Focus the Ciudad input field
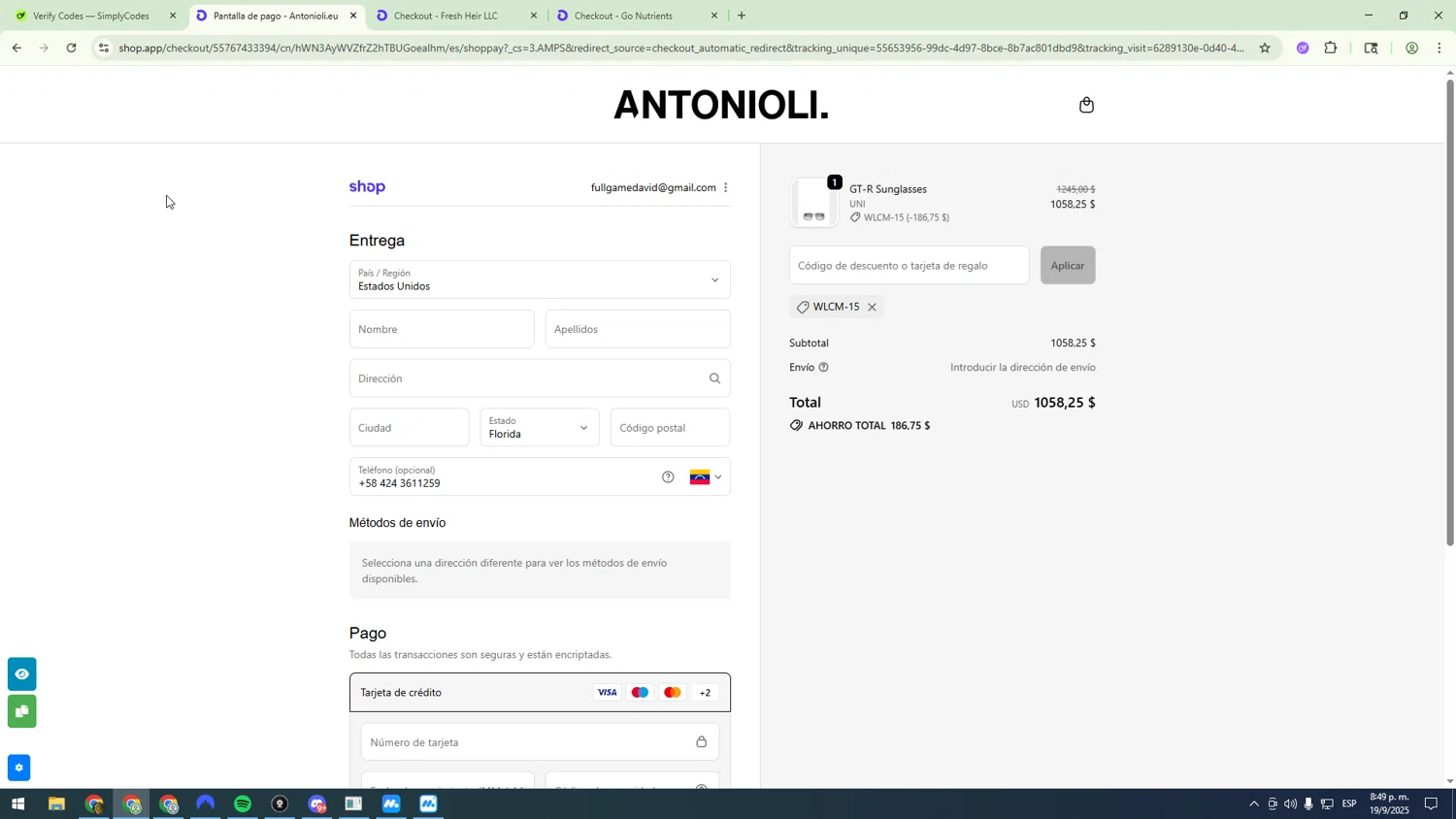1456x819 pixels. coord(409,428)
